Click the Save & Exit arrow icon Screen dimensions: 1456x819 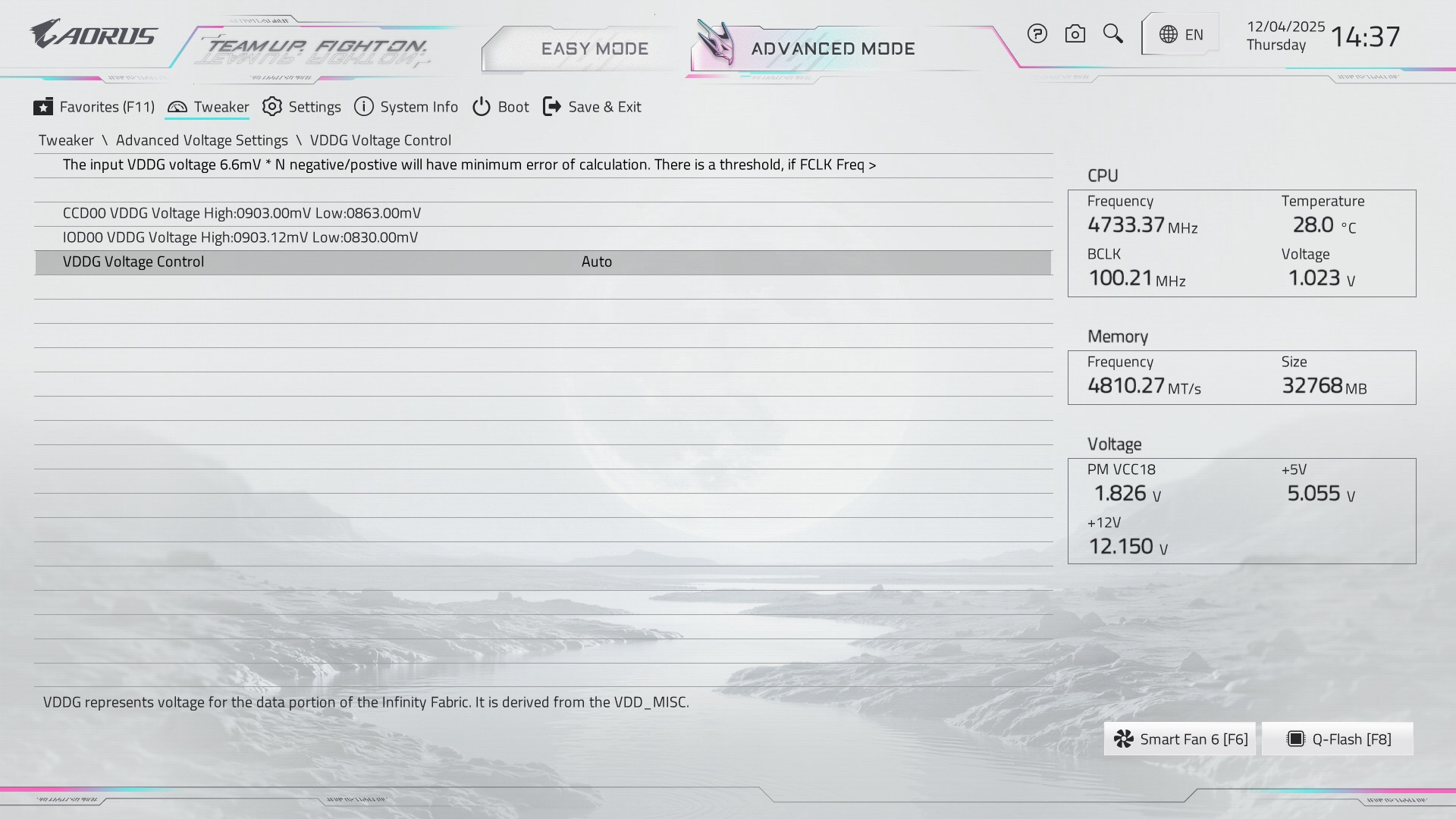tap(552, 107)
